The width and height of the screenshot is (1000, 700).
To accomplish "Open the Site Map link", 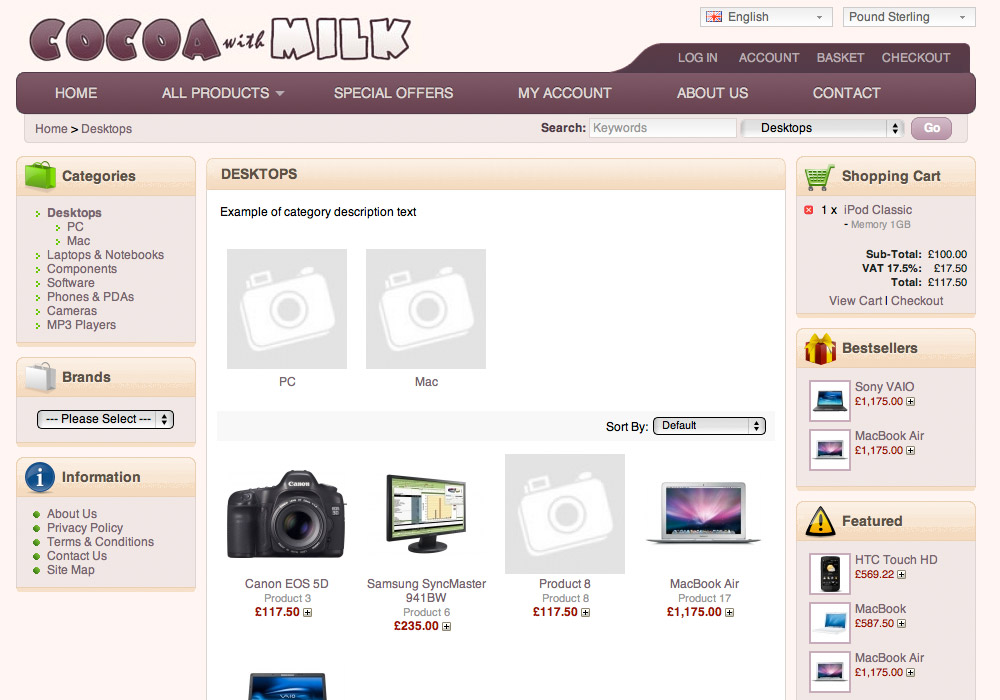I will 71,570.
